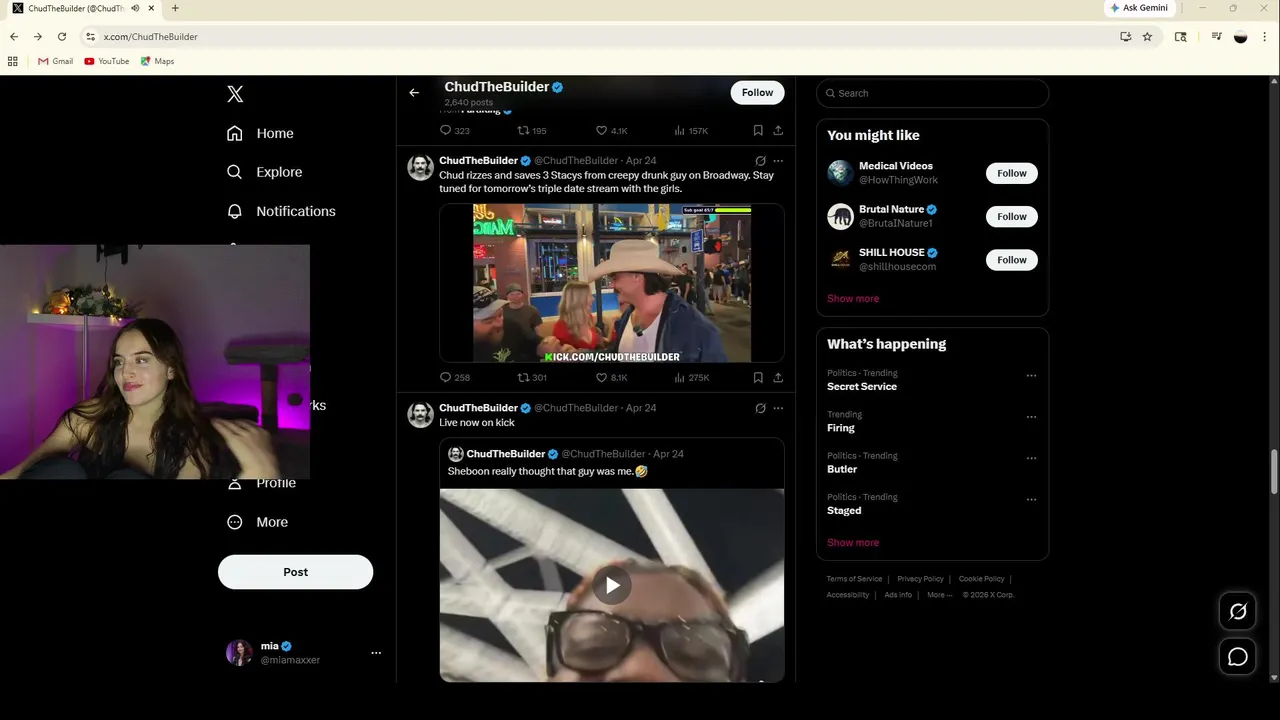Follow Brutal Nature
The height and width of the screenshot is (720, 1280).
click(1011, 216)
